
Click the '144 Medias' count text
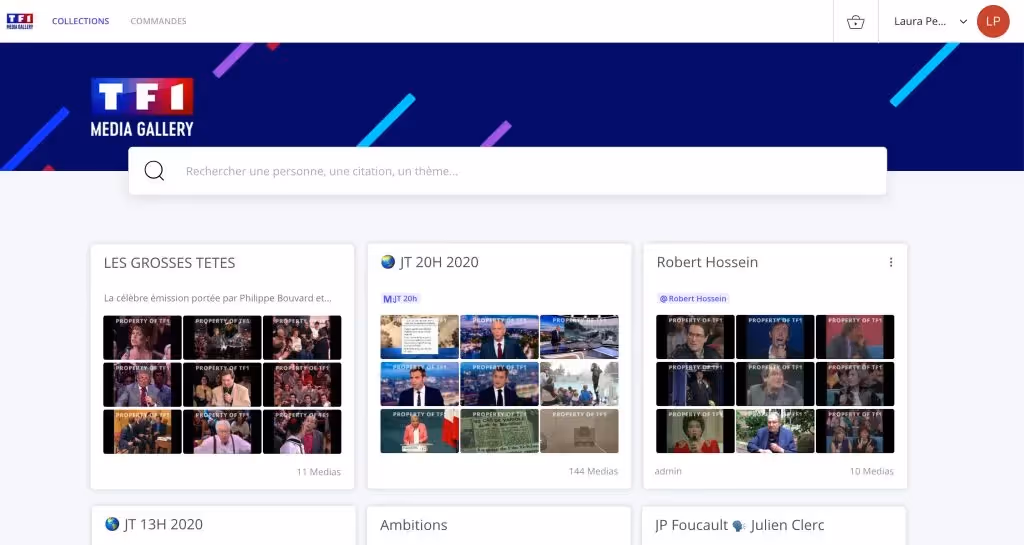pos(593,471)
